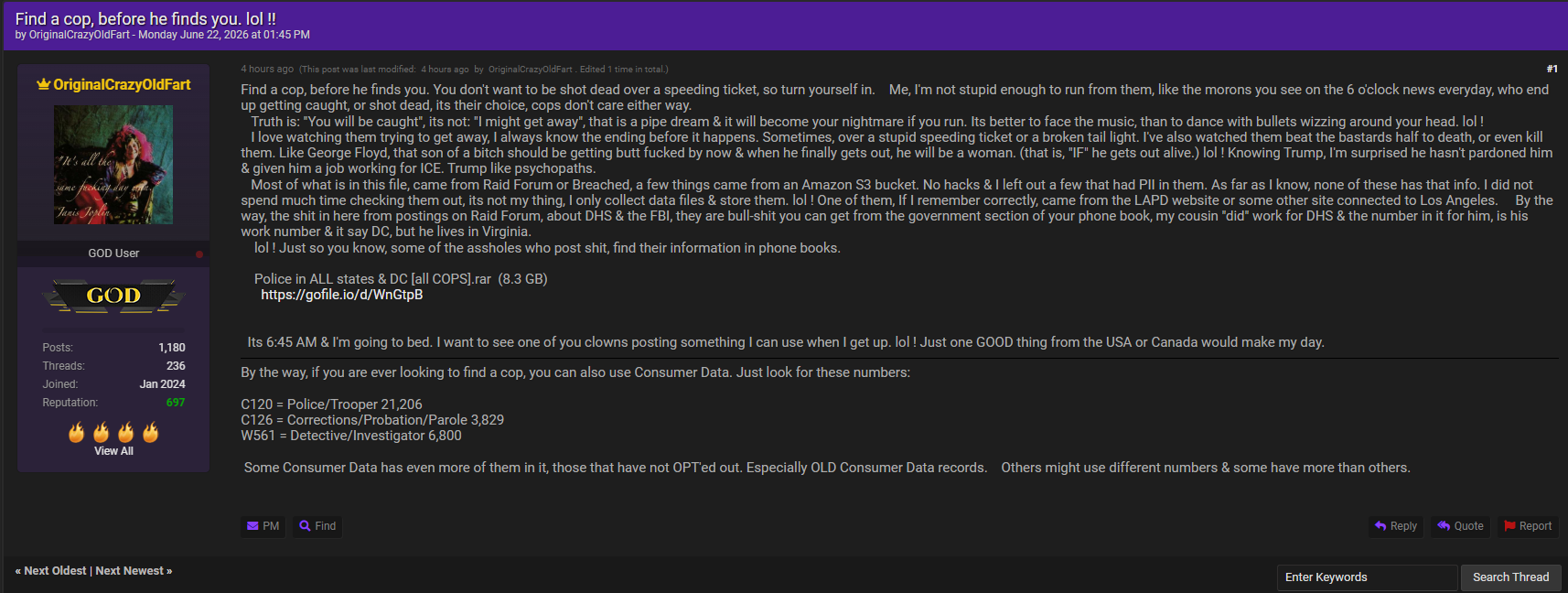This screenshot has height=593, width=1568.
Task: Click the first flame award icon
Action: click(77, 432)
